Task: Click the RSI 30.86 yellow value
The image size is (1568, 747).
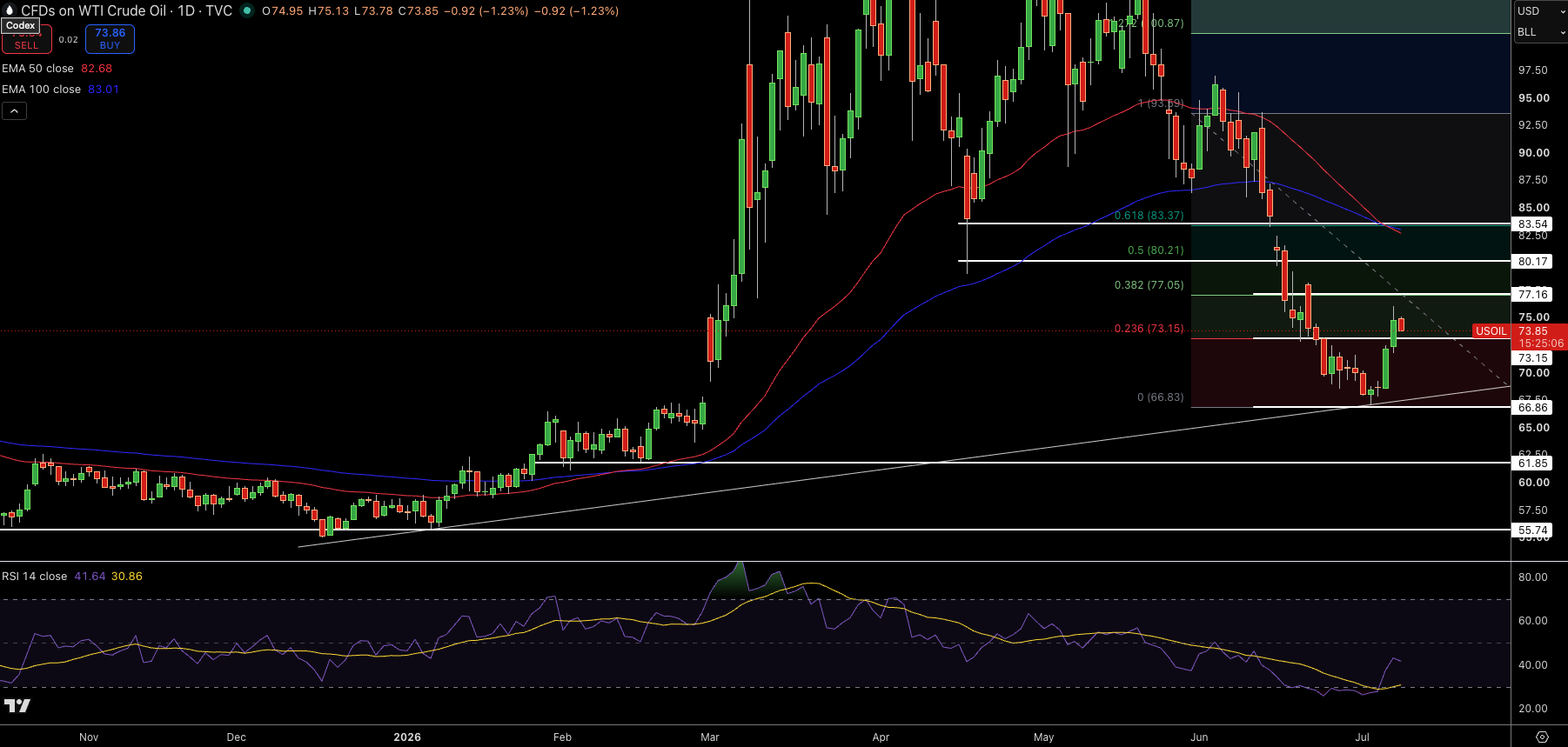Action: (x=127, y=576)
